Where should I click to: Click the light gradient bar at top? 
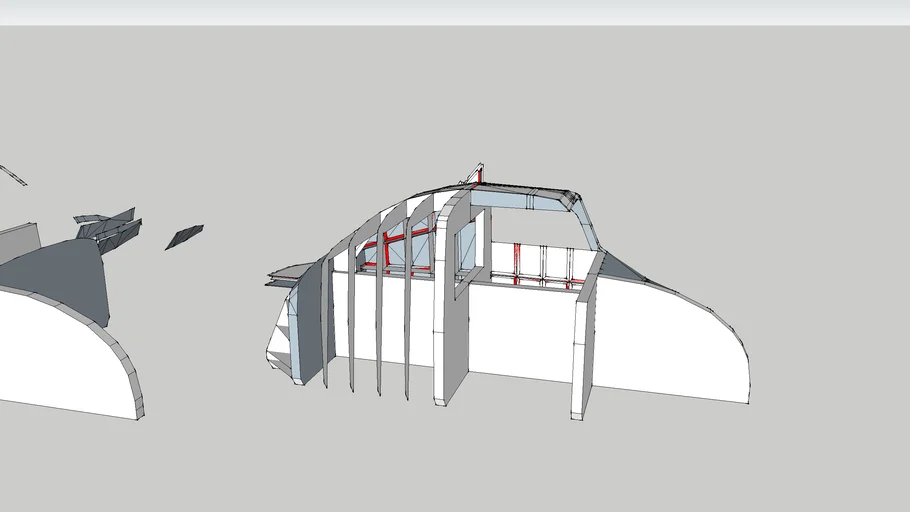point(455,12)
